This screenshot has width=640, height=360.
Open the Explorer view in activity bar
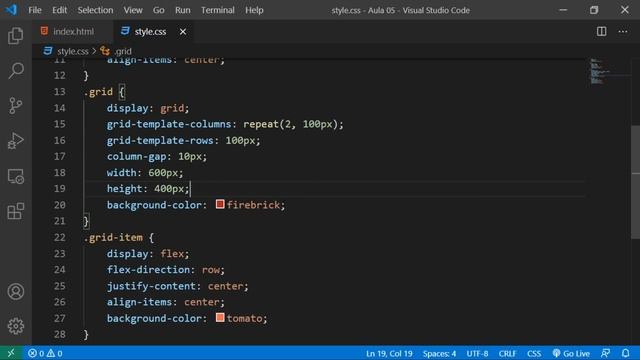(x=16, y=36)
